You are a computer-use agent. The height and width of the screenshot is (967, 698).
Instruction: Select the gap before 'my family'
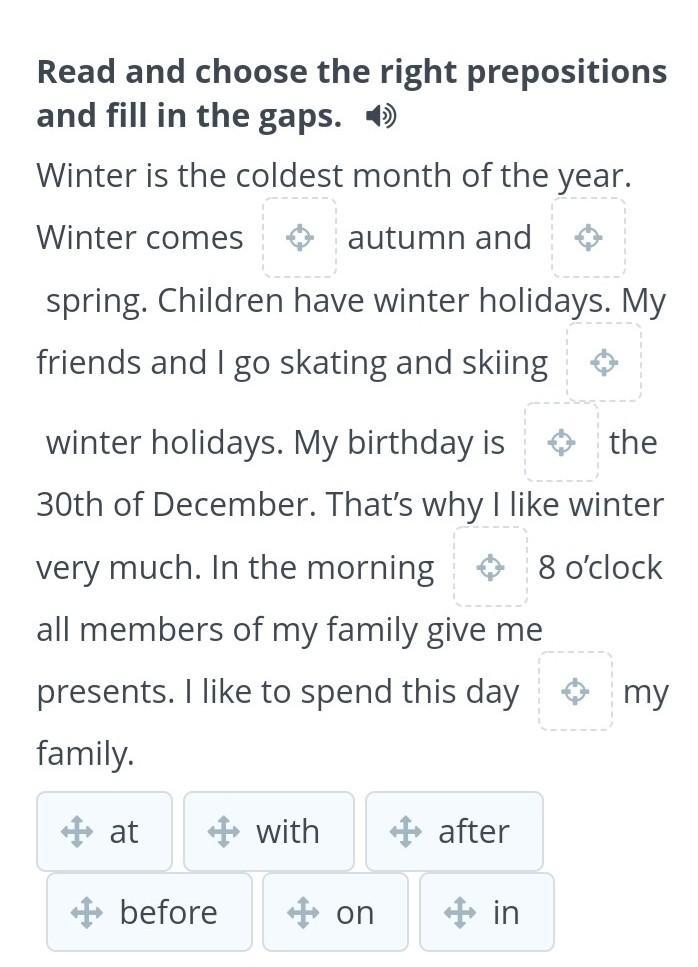[x=575, y=691]
